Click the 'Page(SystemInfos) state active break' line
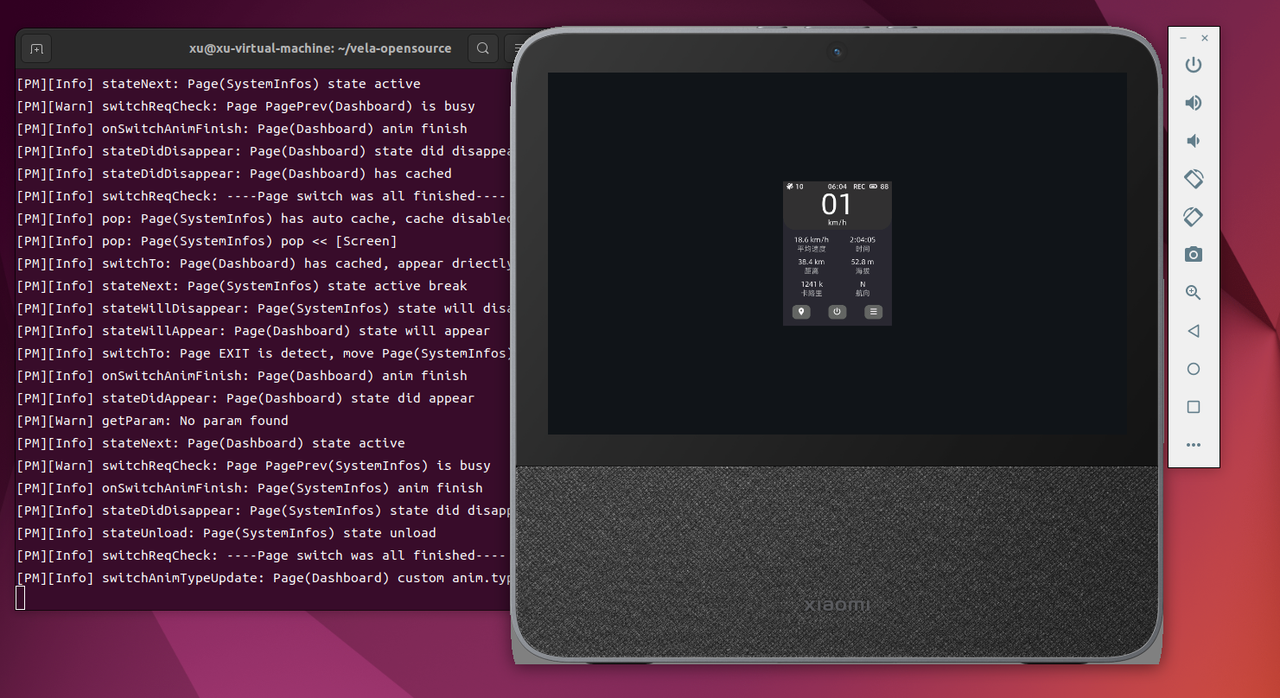Viewport: 1280px width, 698px height. click(x=242, y=286)
